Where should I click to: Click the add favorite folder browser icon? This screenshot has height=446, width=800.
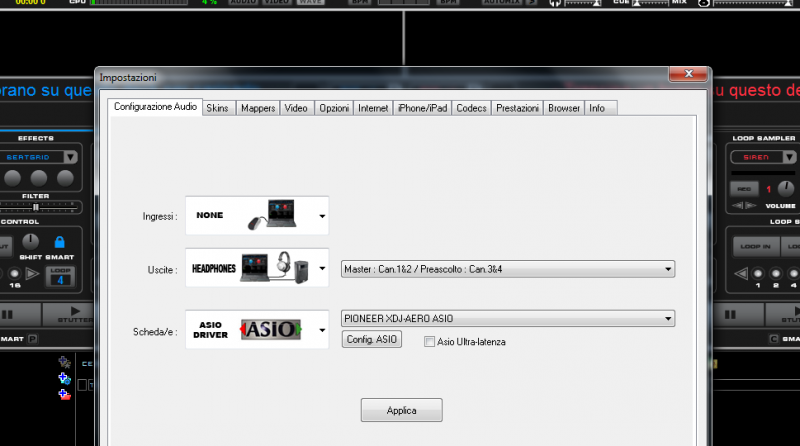[x=64, y=362]
